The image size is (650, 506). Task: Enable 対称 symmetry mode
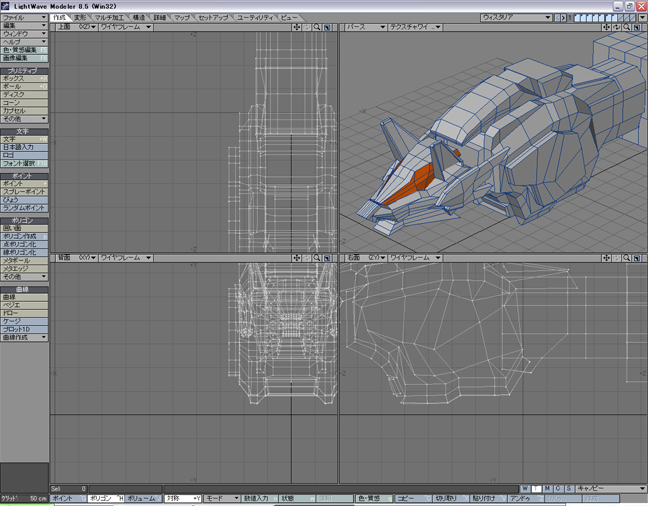pyautogui.click(x=181, y=498)
